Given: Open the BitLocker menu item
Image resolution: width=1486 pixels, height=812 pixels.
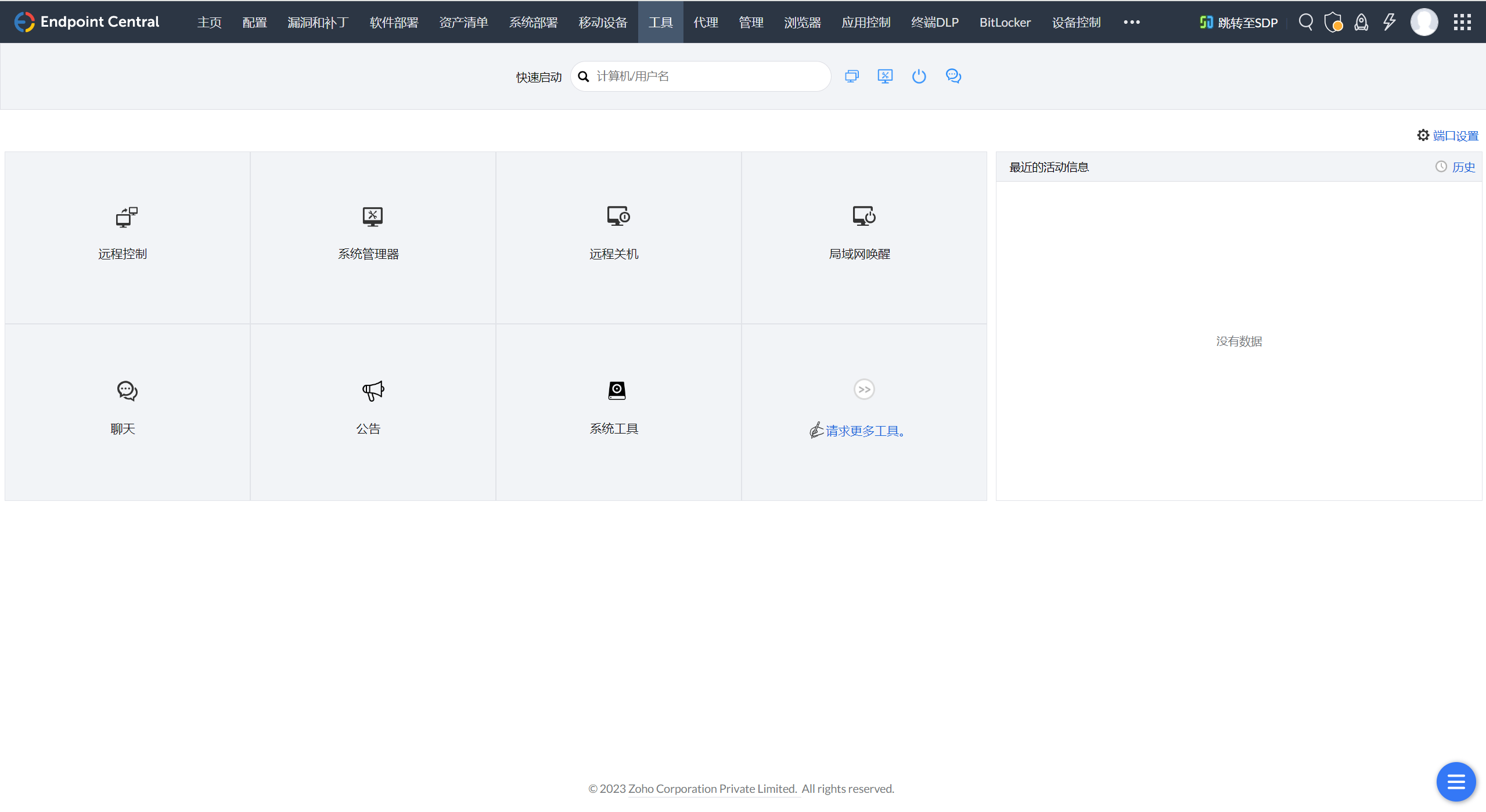Looking at the screenshot, I should 1005,22.
